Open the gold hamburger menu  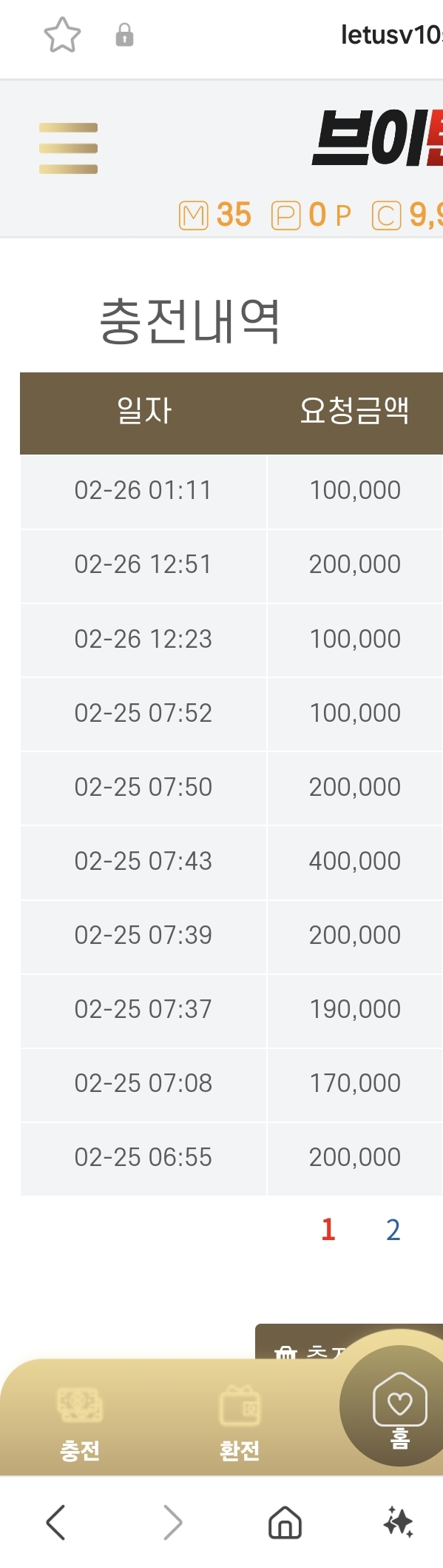pyautogui.click(x=68, y=148)
